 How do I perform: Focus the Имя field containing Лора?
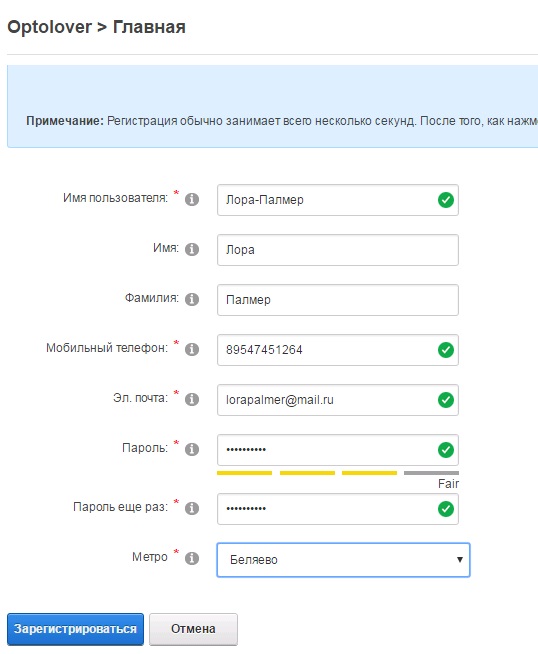point(338,250)
